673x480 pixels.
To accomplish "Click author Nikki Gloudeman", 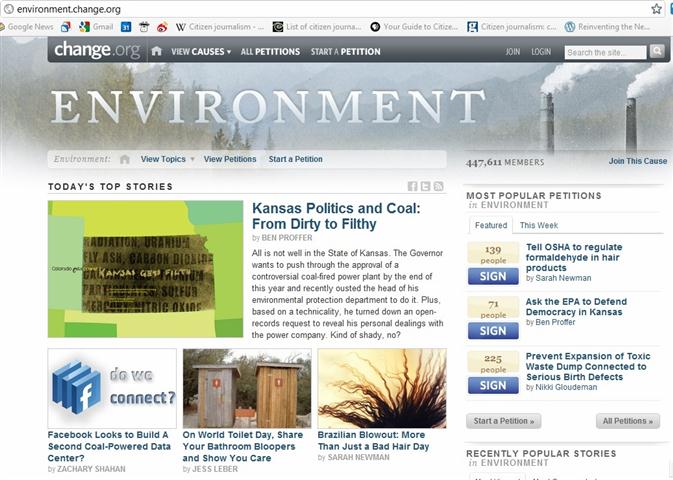I will 566,387.
